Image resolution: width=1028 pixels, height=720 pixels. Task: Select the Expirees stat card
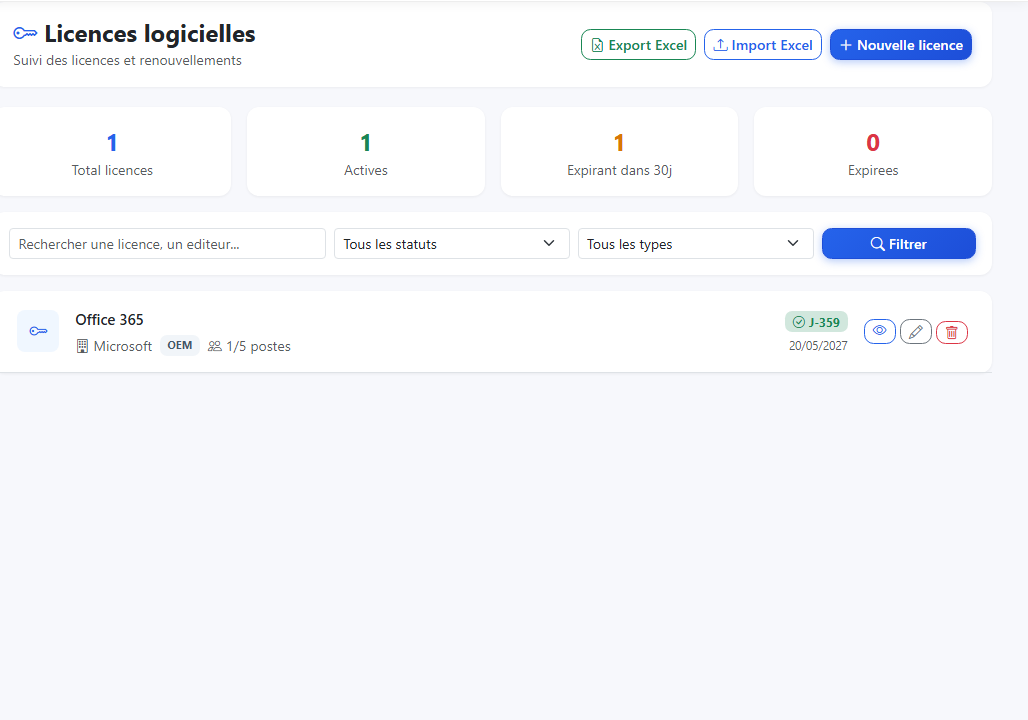[x=873, y=151]
